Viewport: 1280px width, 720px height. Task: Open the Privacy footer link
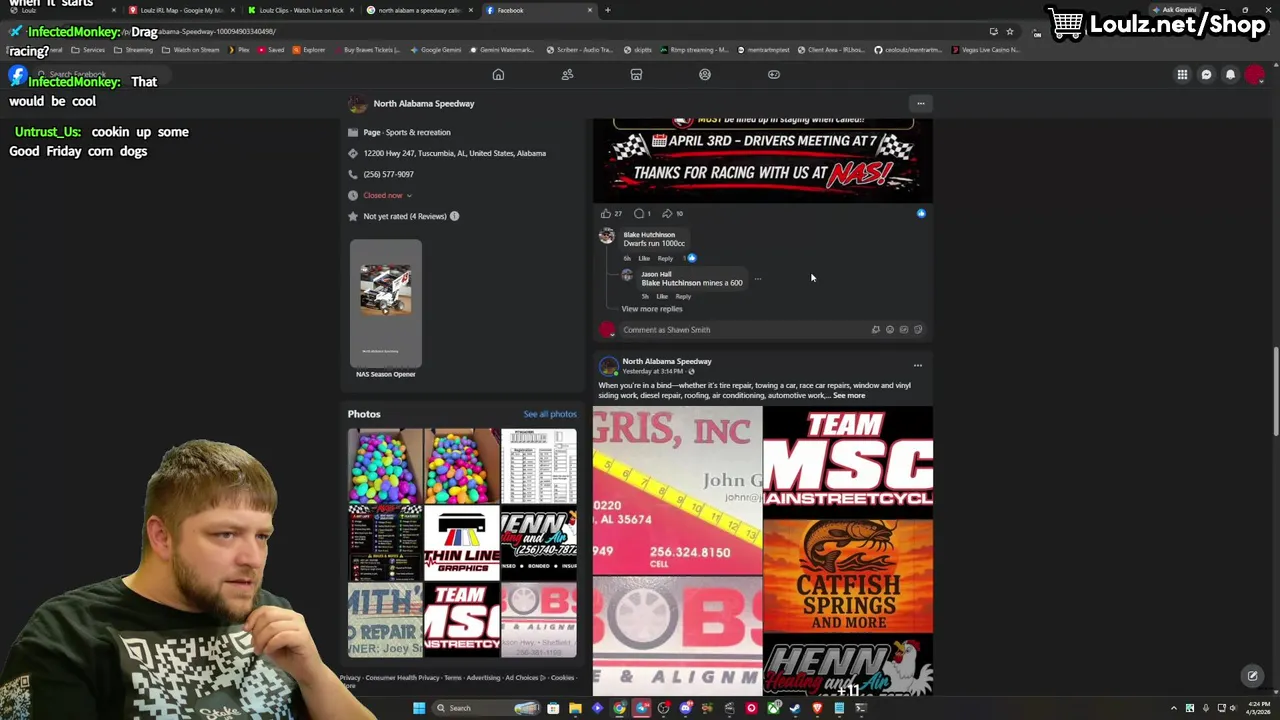pyautogui.click(x=350, y=678)
